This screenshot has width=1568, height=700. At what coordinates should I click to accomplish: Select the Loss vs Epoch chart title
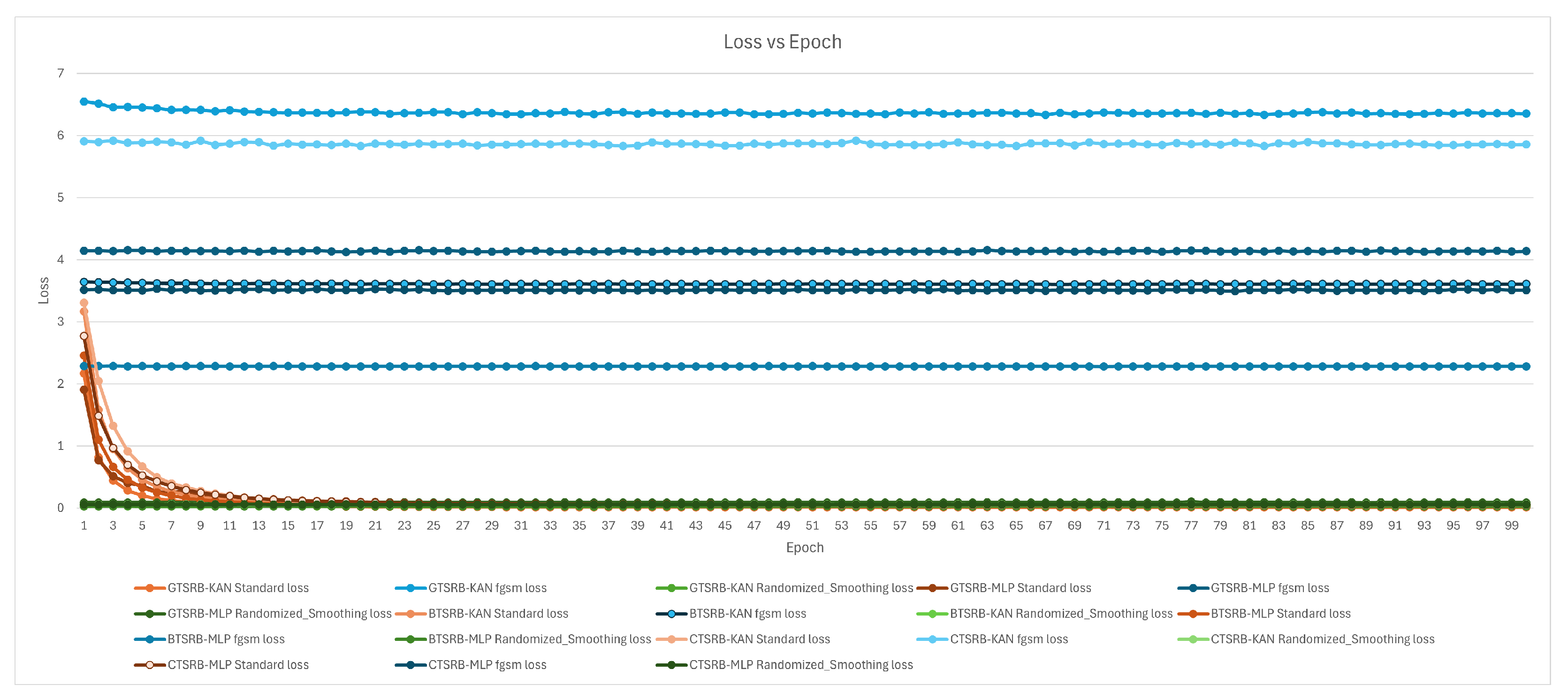(x=782, y=42)
